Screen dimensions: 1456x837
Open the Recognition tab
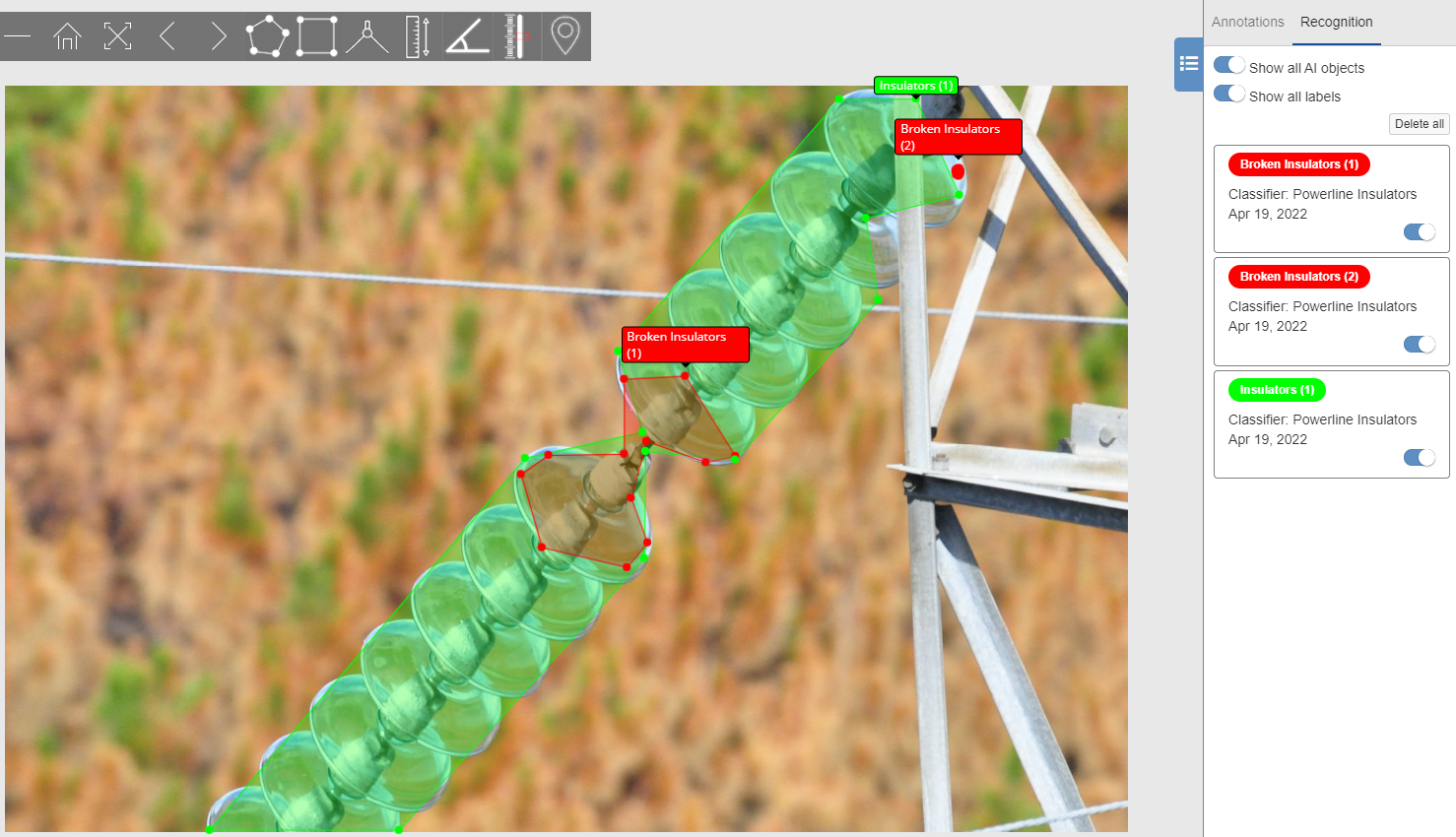1336,22
